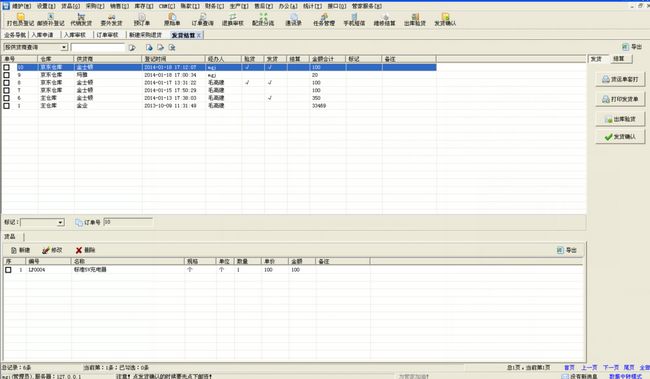Screen dimensions: 650x379
Task: Expand the 按供货商查询 dropdown
Action: [64, 47]
